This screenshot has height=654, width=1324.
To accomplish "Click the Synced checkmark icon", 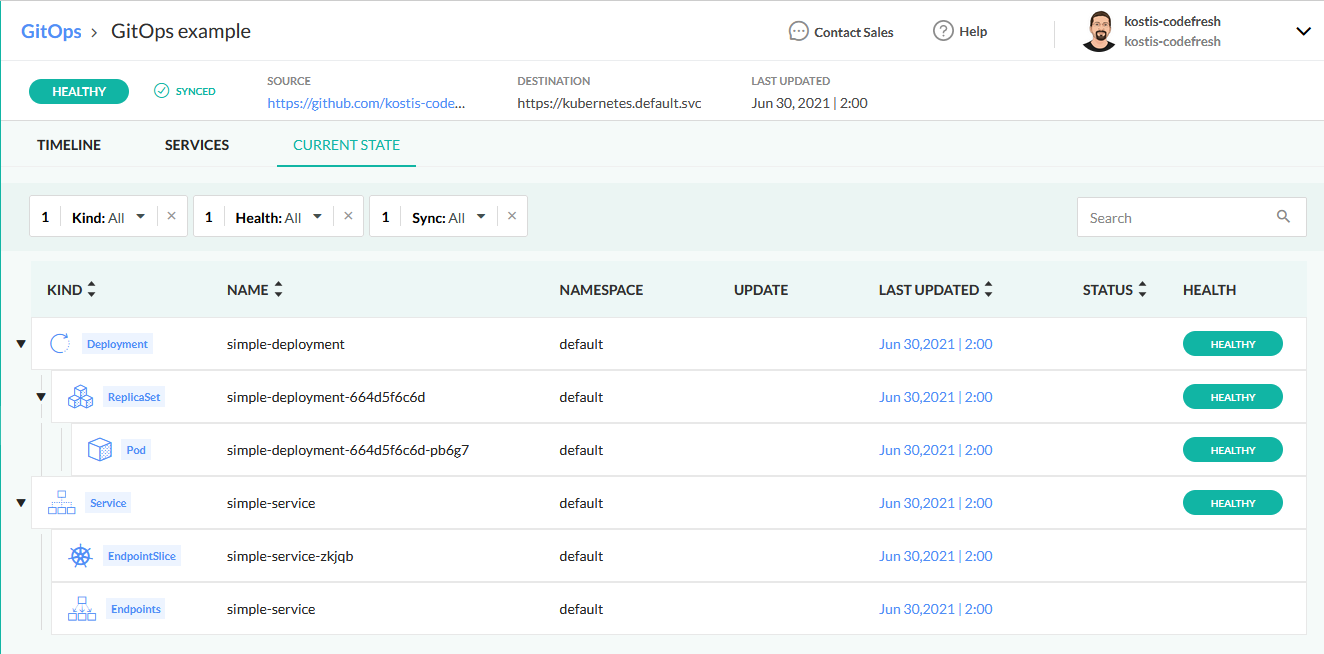I will click(161, 91).
